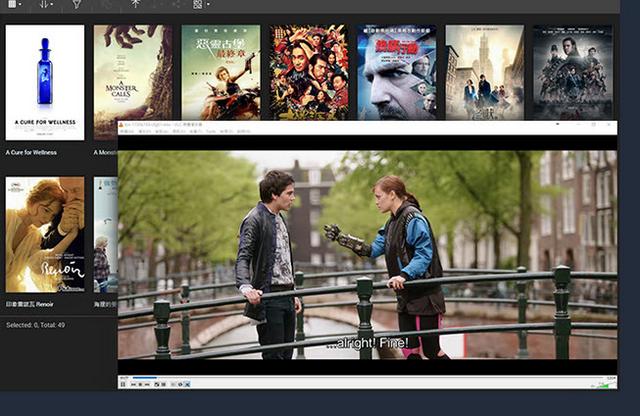
Task: Click the view mode grid icon in library toolbar
Action: pyautogui.click(x=12, y=4)
